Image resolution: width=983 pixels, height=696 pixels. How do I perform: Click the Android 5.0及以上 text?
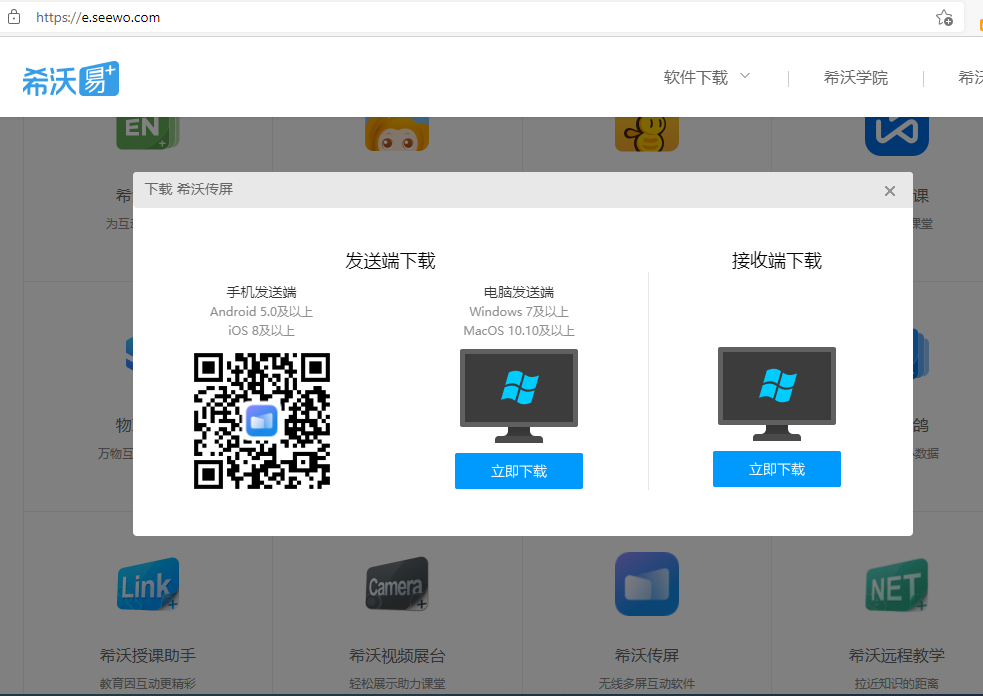(x=261, y=312)
